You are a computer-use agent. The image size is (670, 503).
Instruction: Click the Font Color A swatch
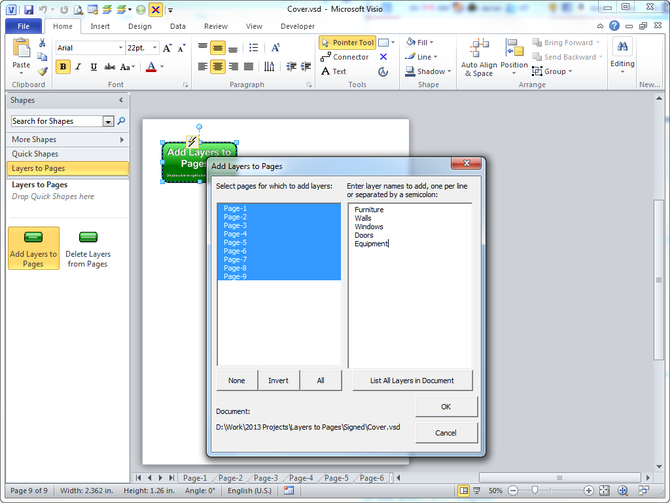pyautogui.click(x=151, y=67)
